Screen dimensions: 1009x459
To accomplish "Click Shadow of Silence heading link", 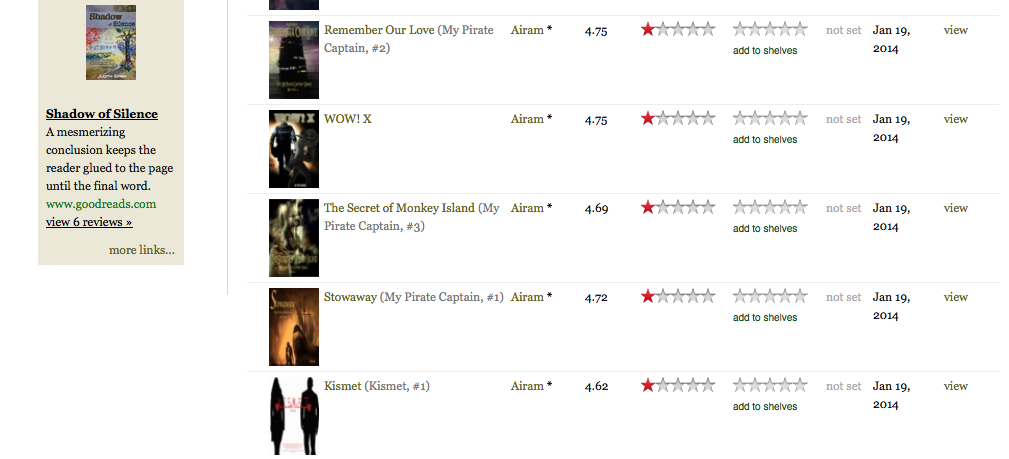I will 102,114.
